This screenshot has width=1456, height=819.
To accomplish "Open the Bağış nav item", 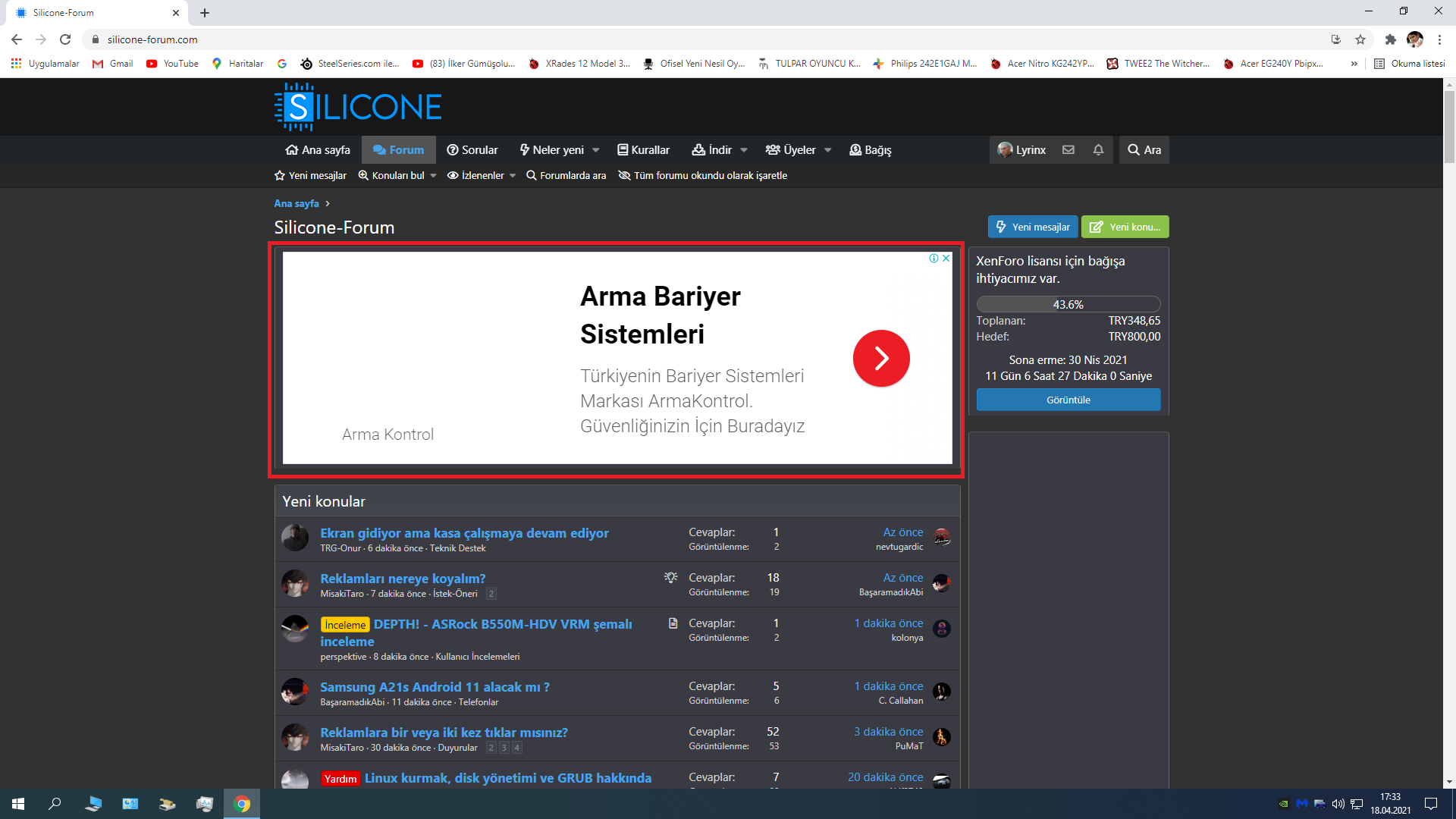I will [871, 150].
